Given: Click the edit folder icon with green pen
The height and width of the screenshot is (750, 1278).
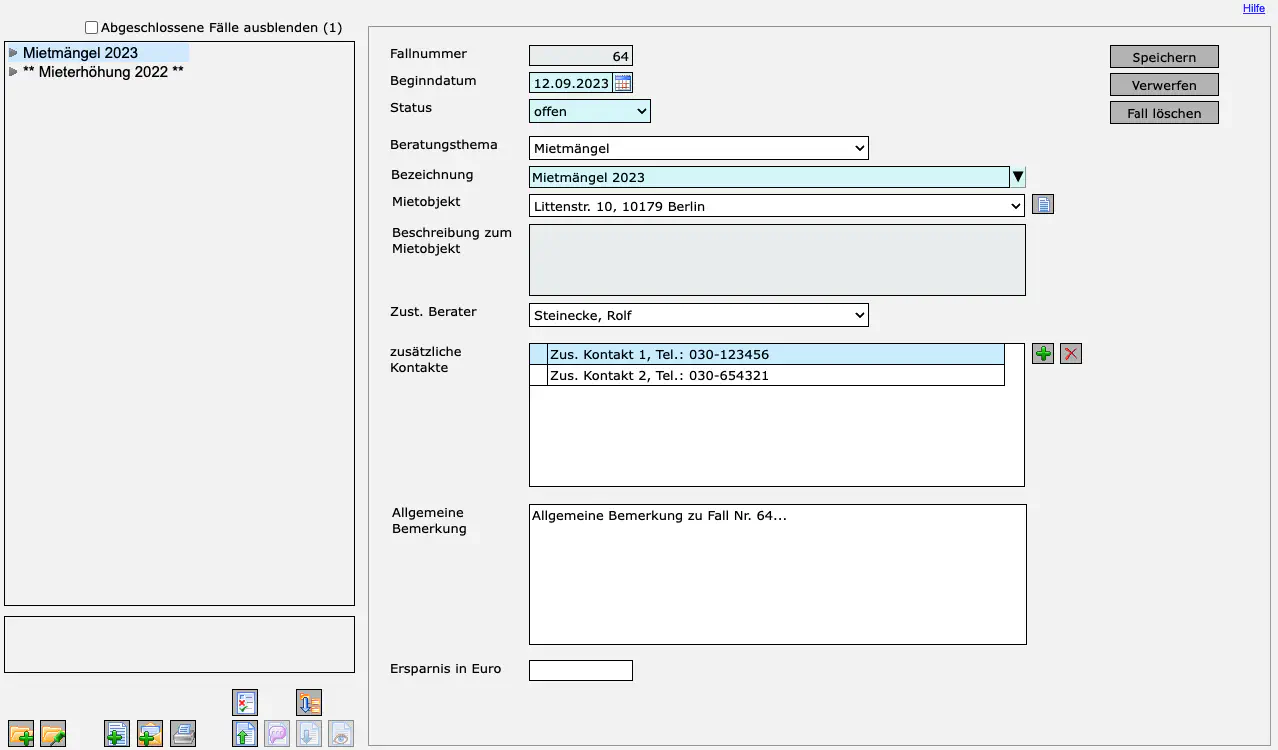Looking at the screenshot, I should coord(53,734).
